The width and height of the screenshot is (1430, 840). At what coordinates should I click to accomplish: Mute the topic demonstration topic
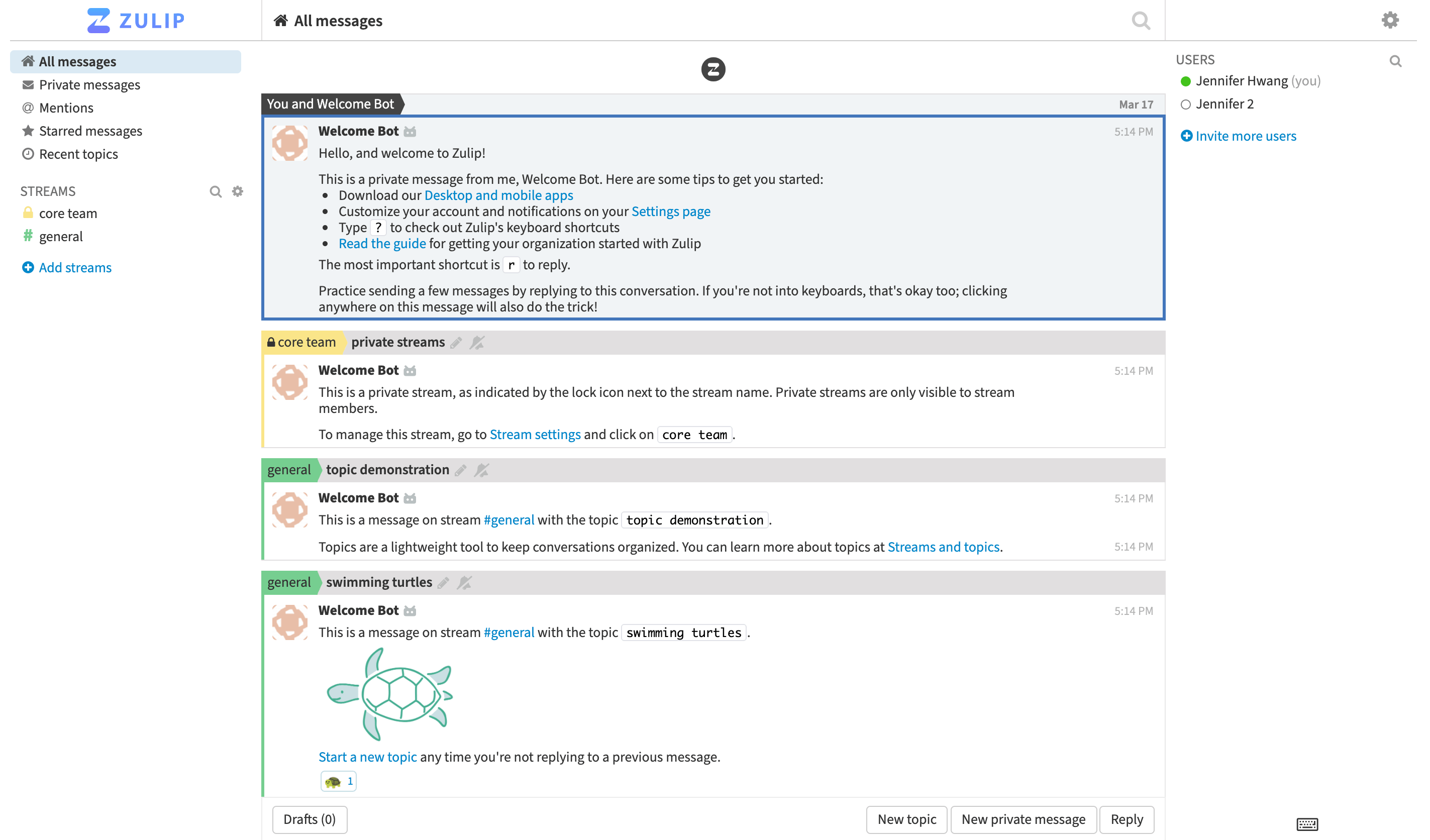click(x=481, y=470)
